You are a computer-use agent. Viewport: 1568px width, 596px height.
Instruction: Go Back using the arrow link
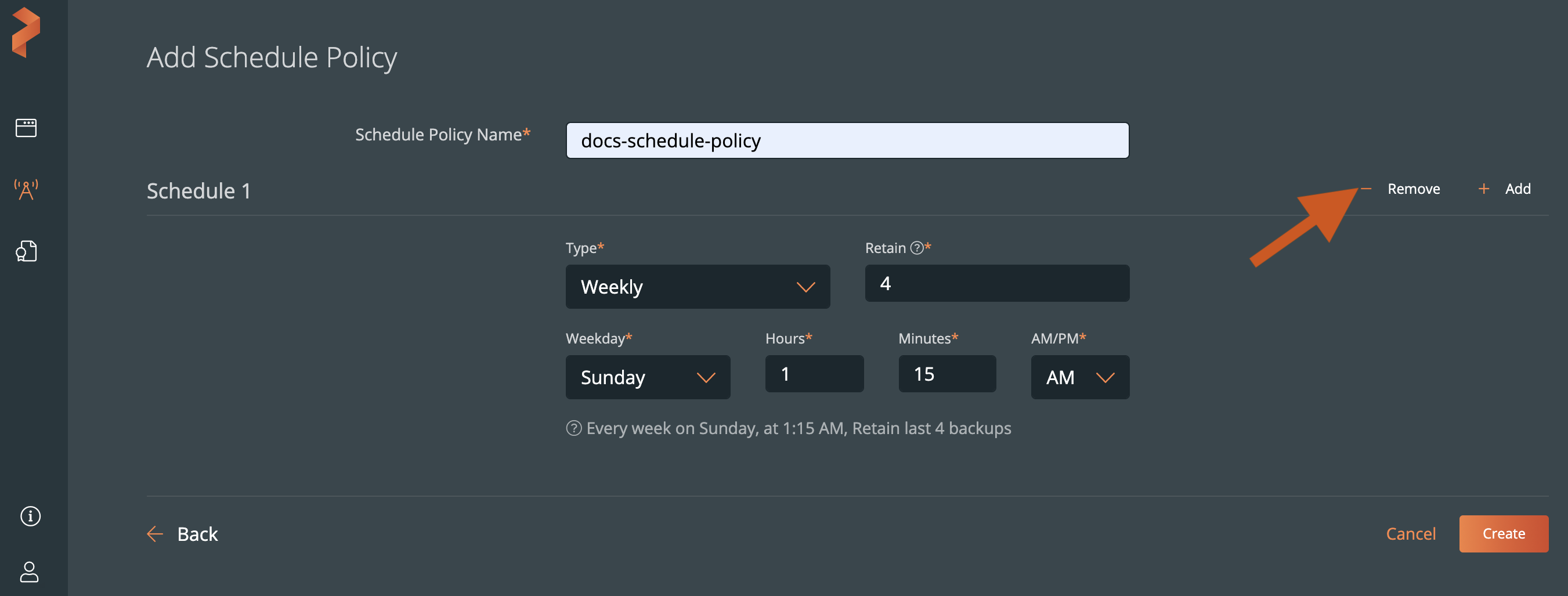tap(183, 533)
